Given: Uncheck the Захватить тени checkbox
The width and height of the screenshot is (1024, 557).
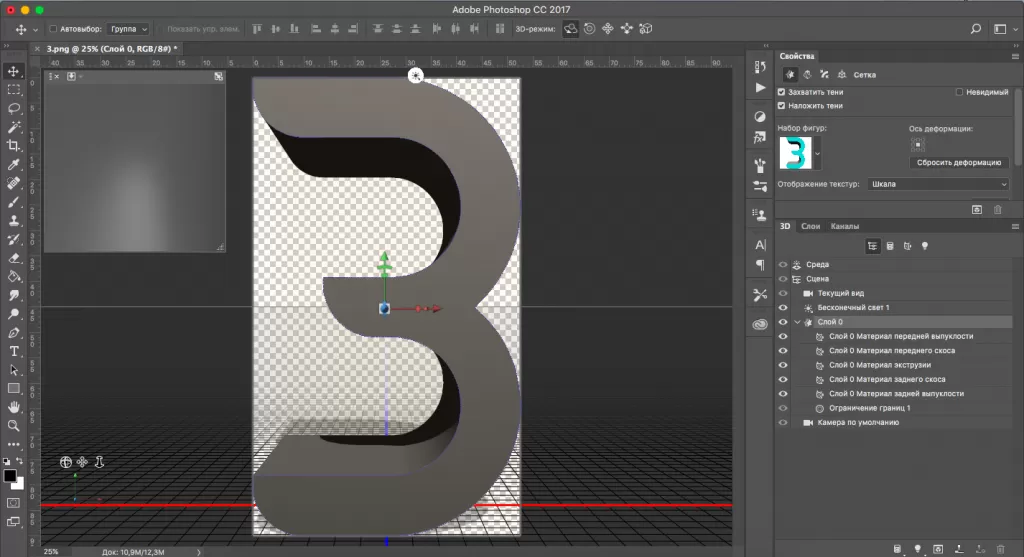Looking at the screenshot, I should [x=782, y=92].
